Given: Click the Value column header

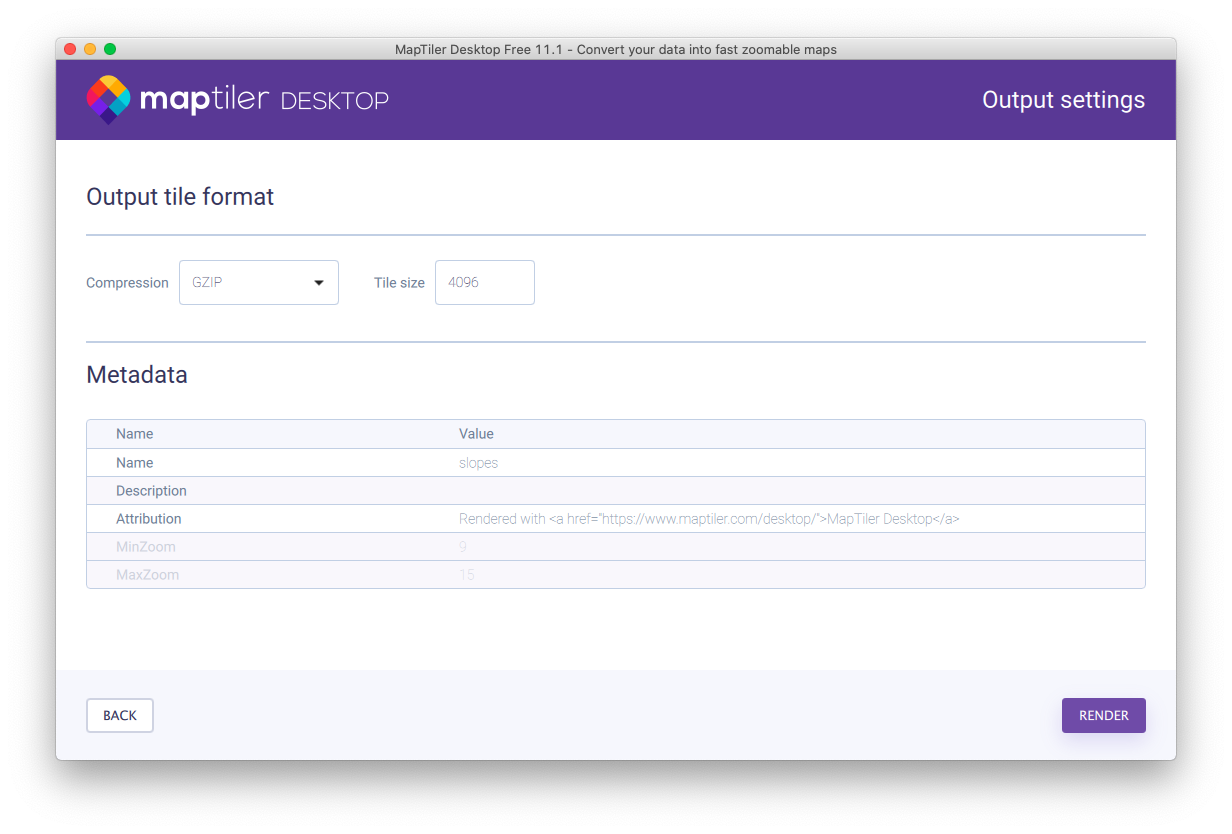Looking at the screenshot, I should (x=476, y=434).
